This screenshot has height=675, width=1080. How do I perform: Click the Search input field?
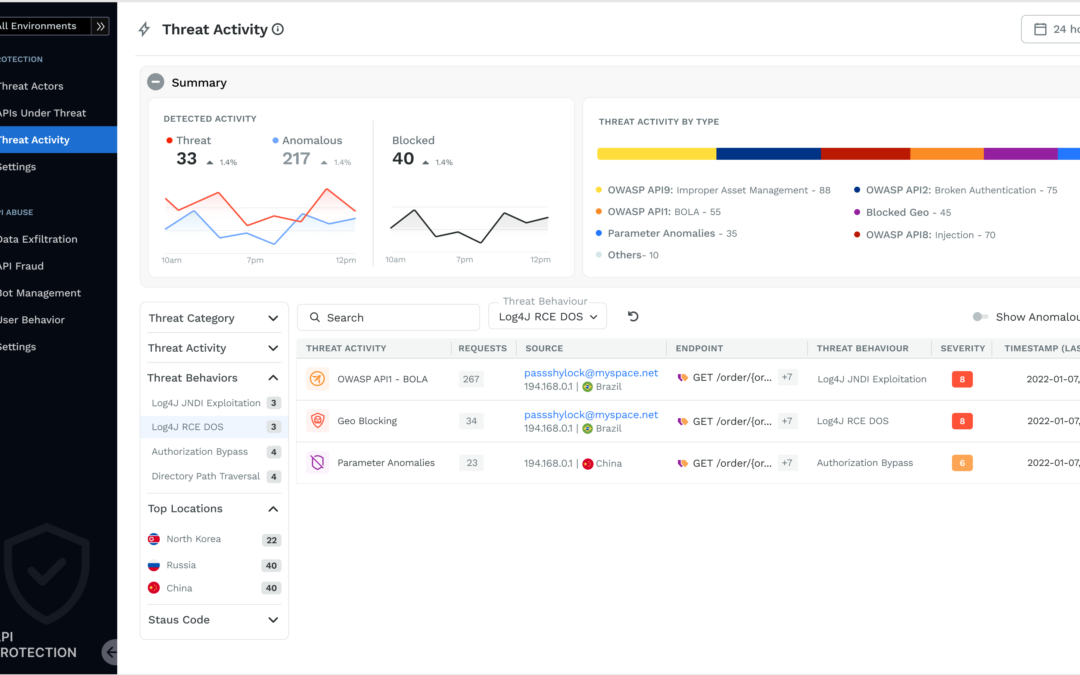click(x=388, y=317)
